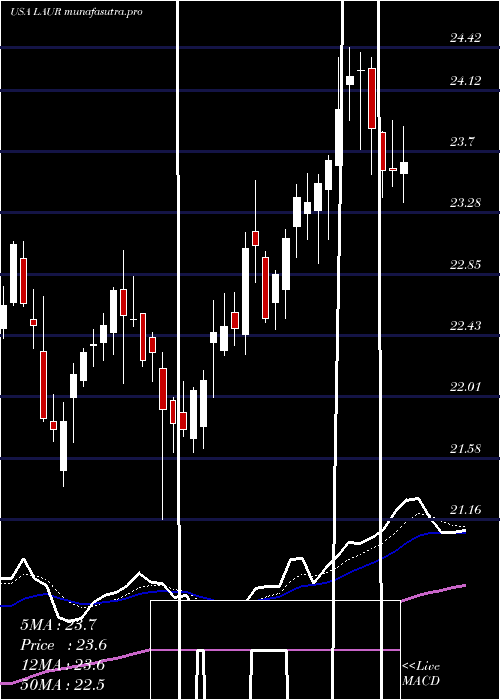Select the 21.58 price level label
The width and height of the screenshot is (500, 700).
466,449
